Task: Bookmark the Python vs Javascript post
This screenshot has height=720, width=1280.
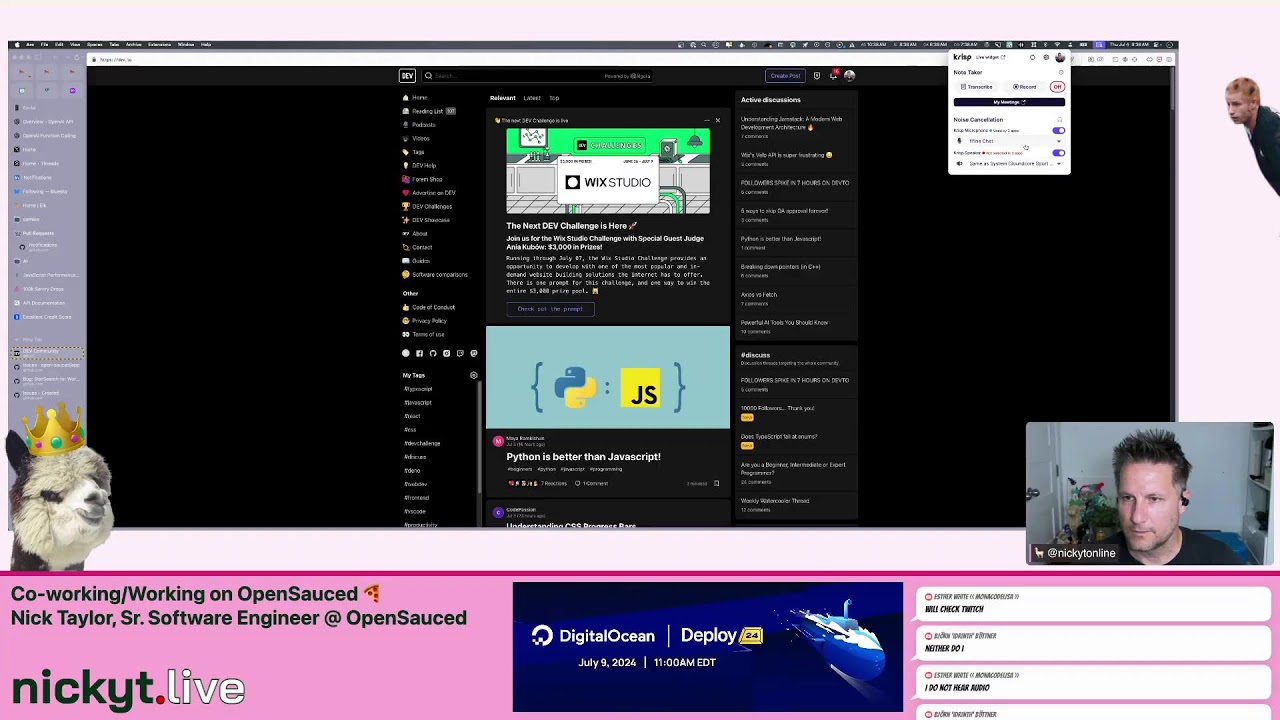Action: (716, 483)
